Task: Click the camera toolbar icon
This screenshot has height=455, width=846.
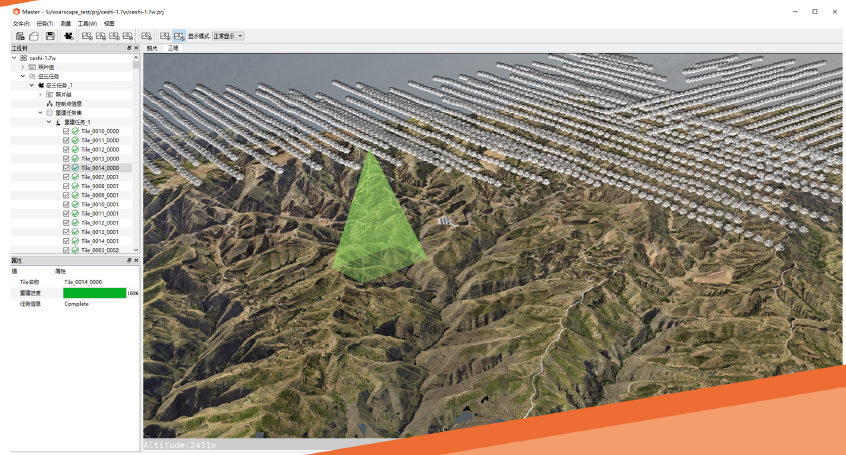Action: pos(68,36)
